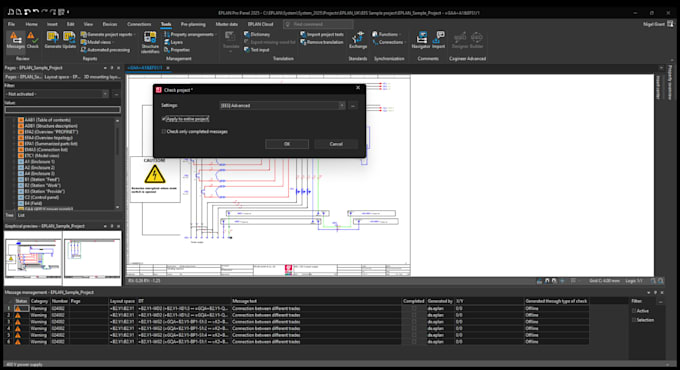This screenshot has width=680, height=370.
Task: Open the Devices ribbon tab
Action: pyautogui.click(x=110, y=24)
